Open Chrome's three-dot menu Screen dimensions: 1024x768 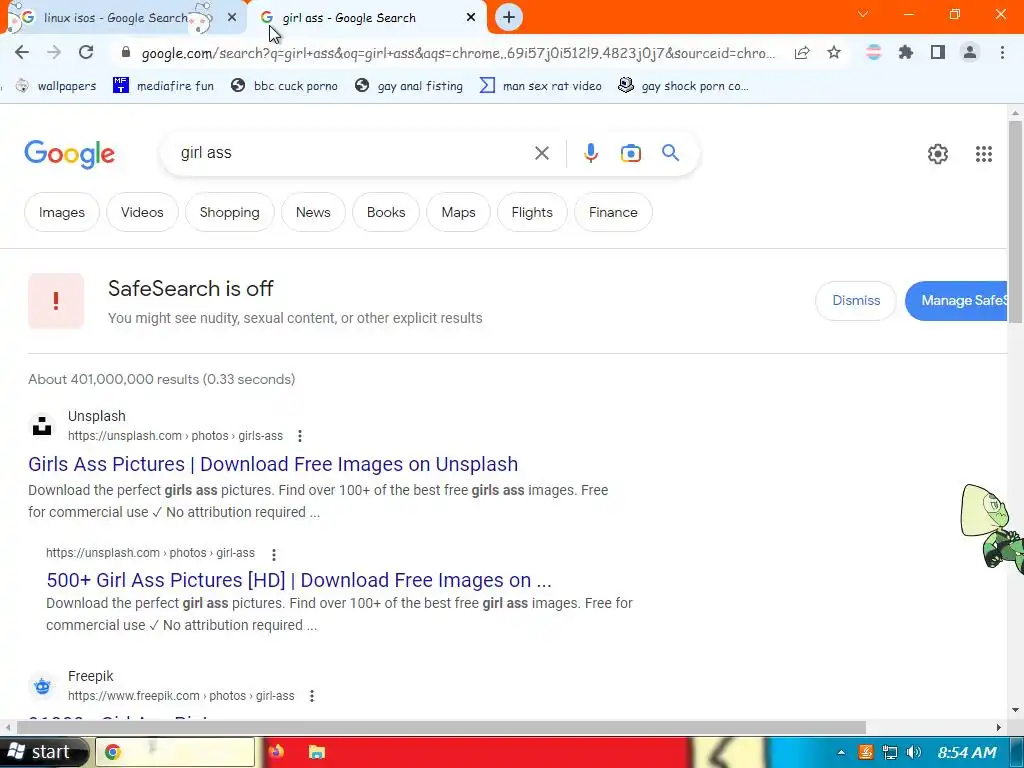tap(1002, 52)
